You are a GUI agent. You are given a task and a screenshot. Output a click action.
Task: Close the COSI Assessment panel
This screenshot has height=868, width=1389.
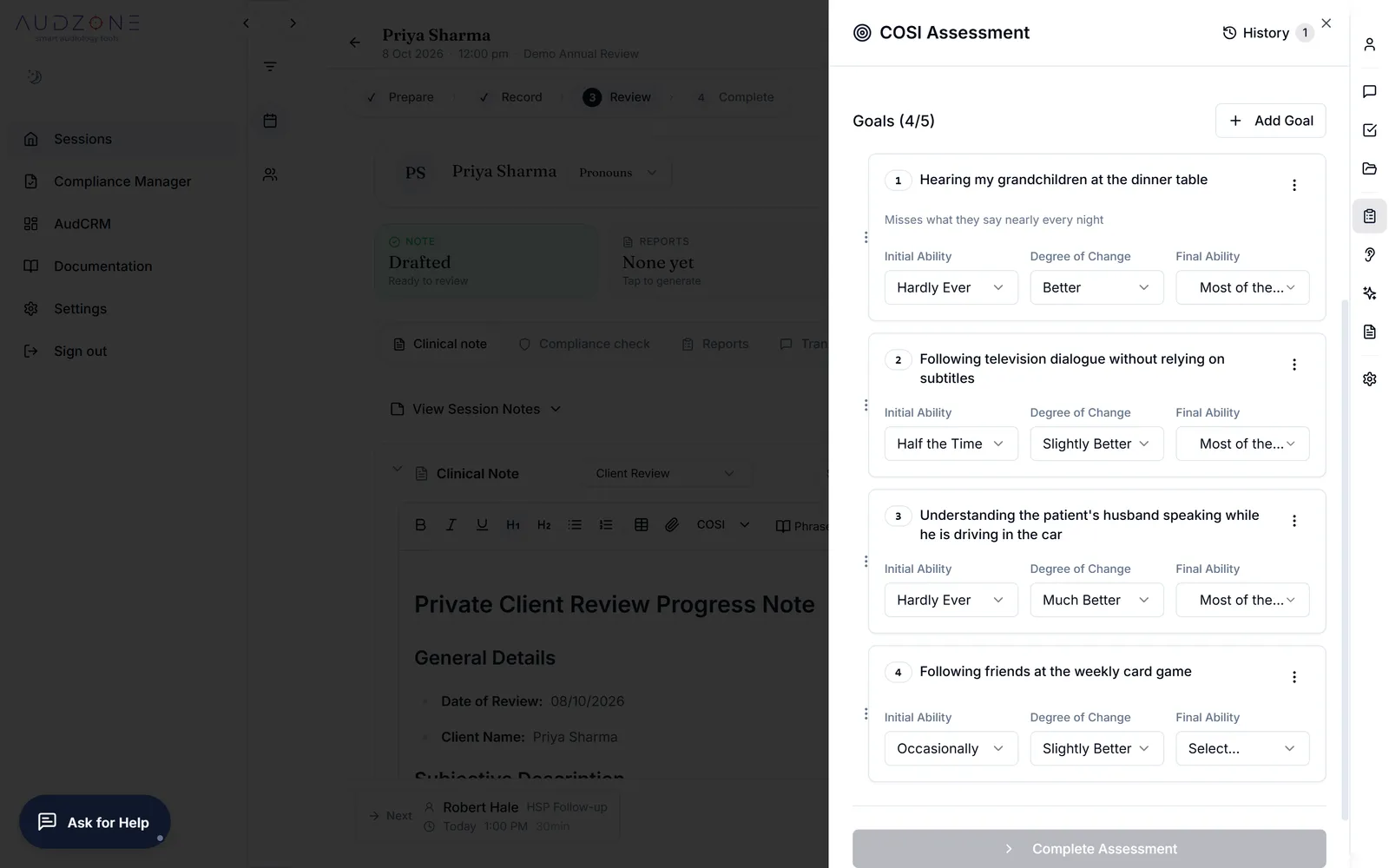pos(1326,23)
